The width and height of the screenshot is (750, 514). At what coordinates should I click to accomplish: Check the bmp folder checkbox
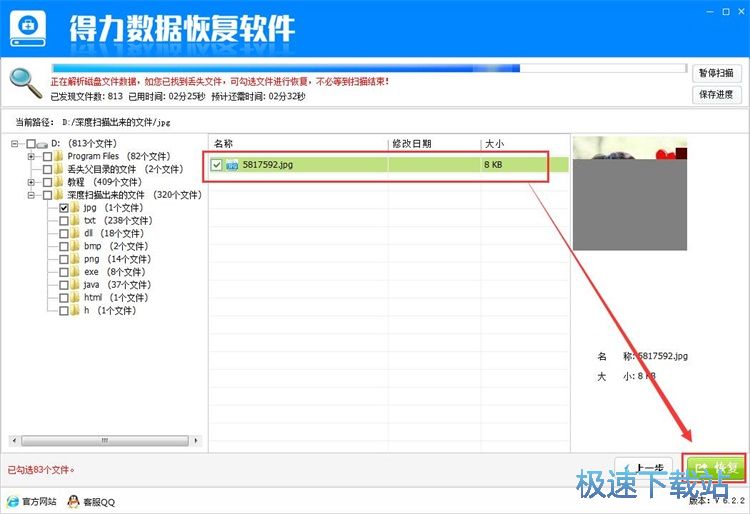(64, 247)
